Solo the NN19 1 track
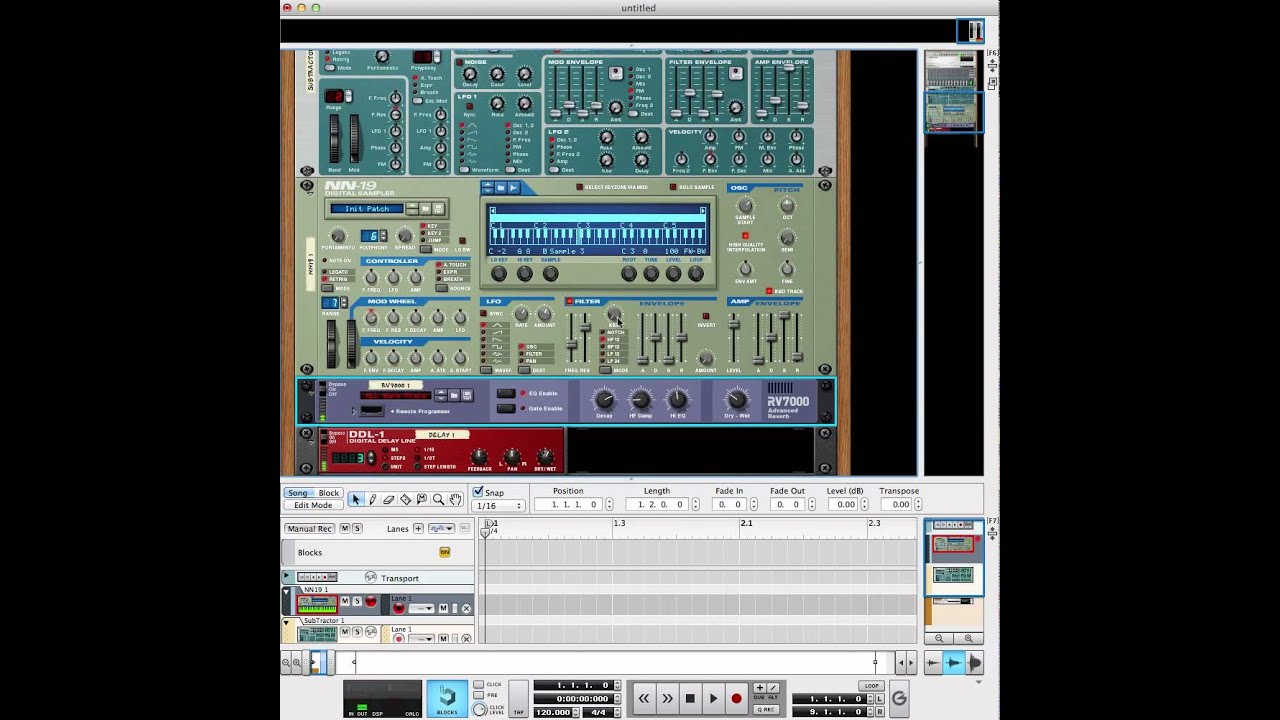Viewport: 1280px width, 720px height. coord(356,601)
